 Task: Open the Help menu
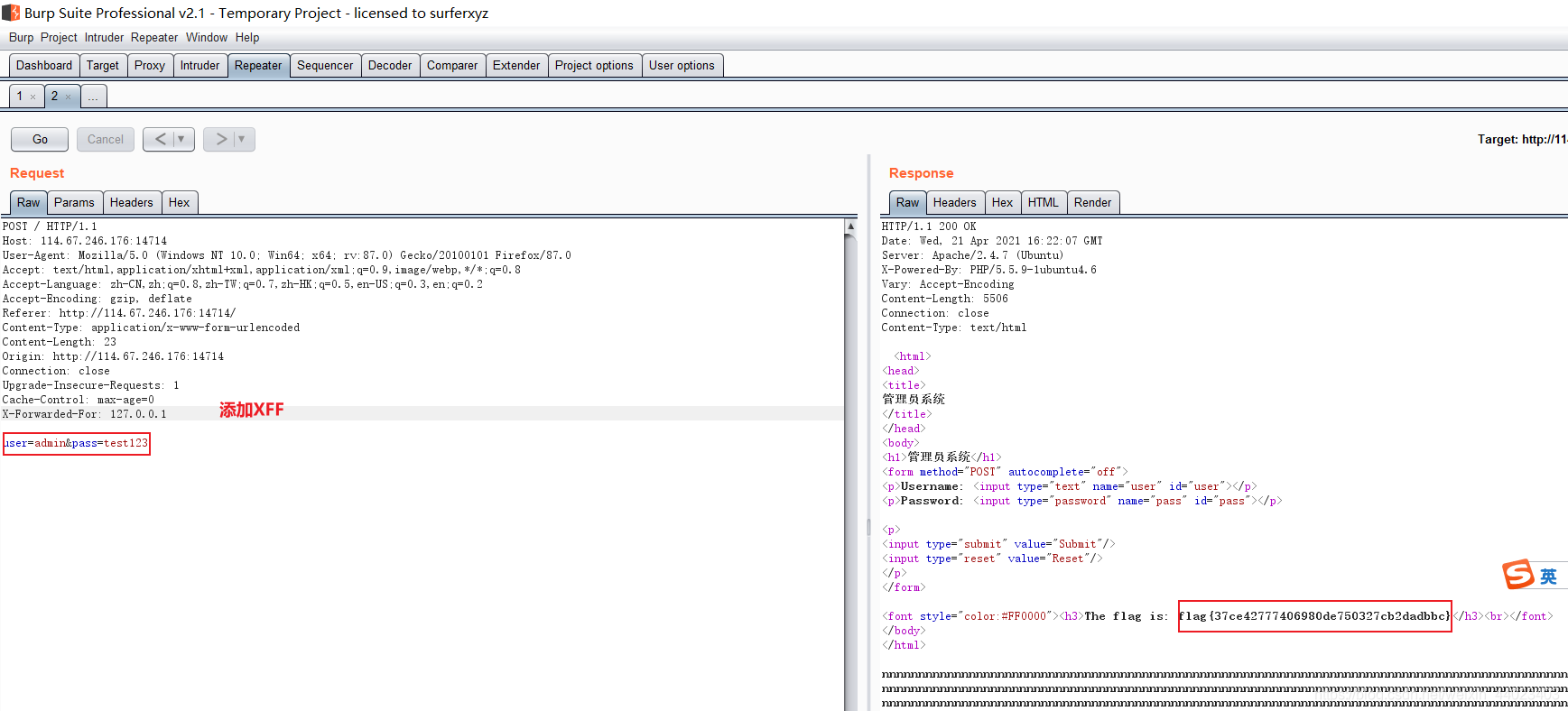[247, 37]
